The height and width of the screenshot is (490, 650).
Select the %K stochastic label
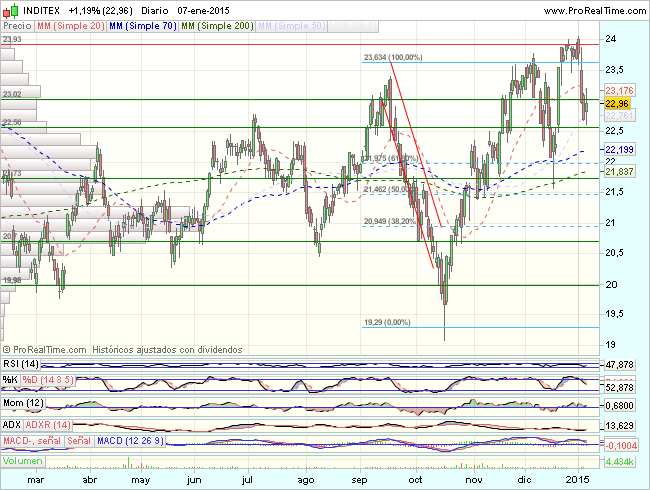coord(10,381)
